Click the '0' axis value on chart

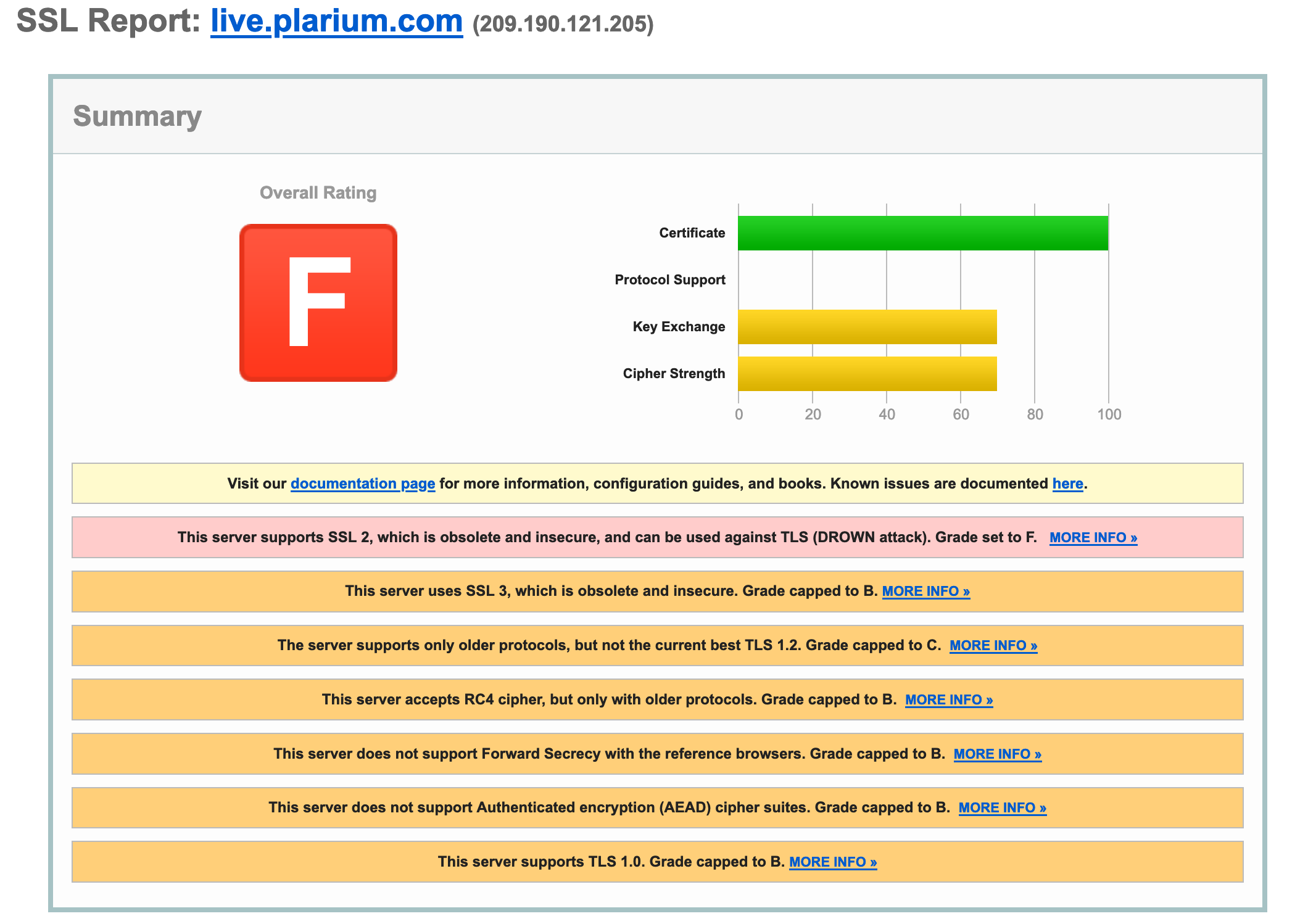pos(739,415)
